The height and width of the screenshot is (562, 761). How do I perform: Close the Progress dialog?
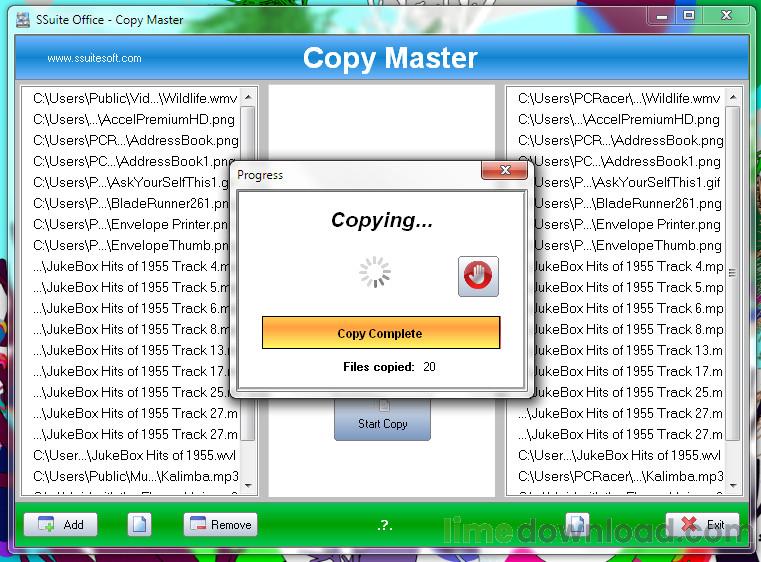click(x=505, y=170)
